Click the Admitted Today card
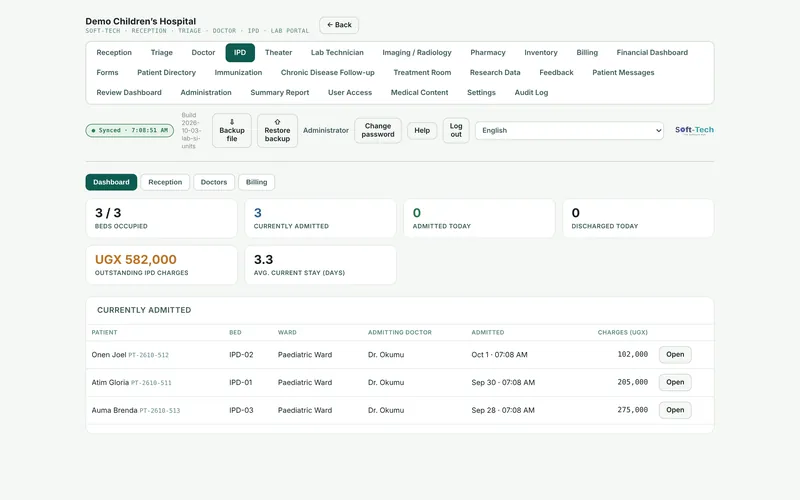The width and height of the screenshot is (800, 500). point(479,218)
